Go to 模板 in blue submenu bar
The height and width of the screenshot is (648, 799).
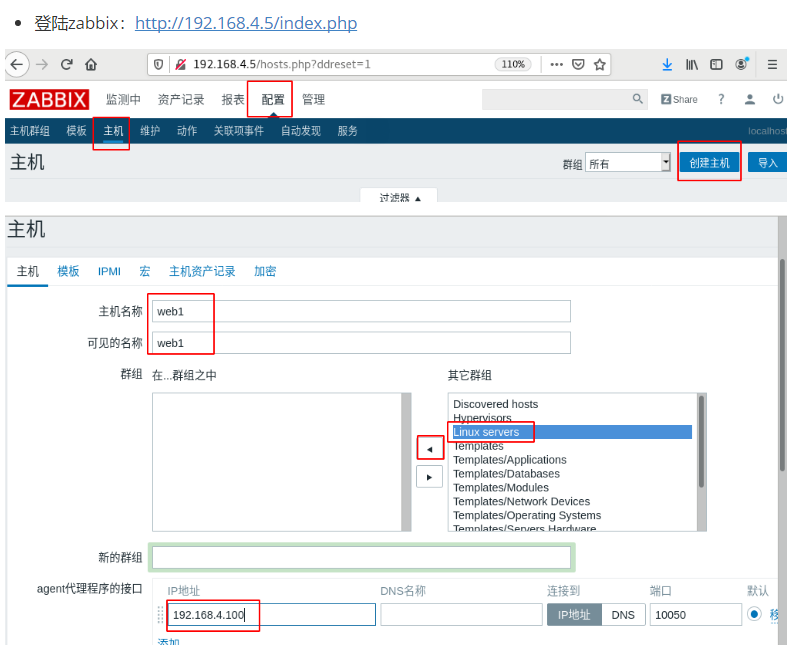click(x=76, y=131)
